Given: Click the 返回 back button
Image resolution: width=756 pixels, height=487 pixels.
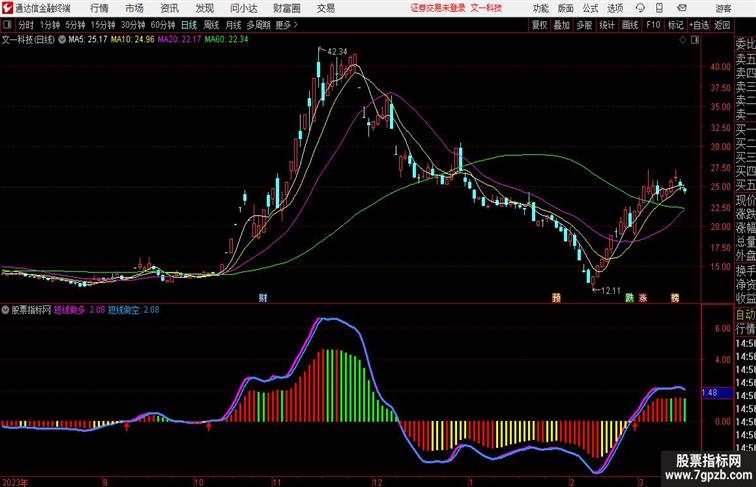Looking at the screenshot, I should (722, 25).
